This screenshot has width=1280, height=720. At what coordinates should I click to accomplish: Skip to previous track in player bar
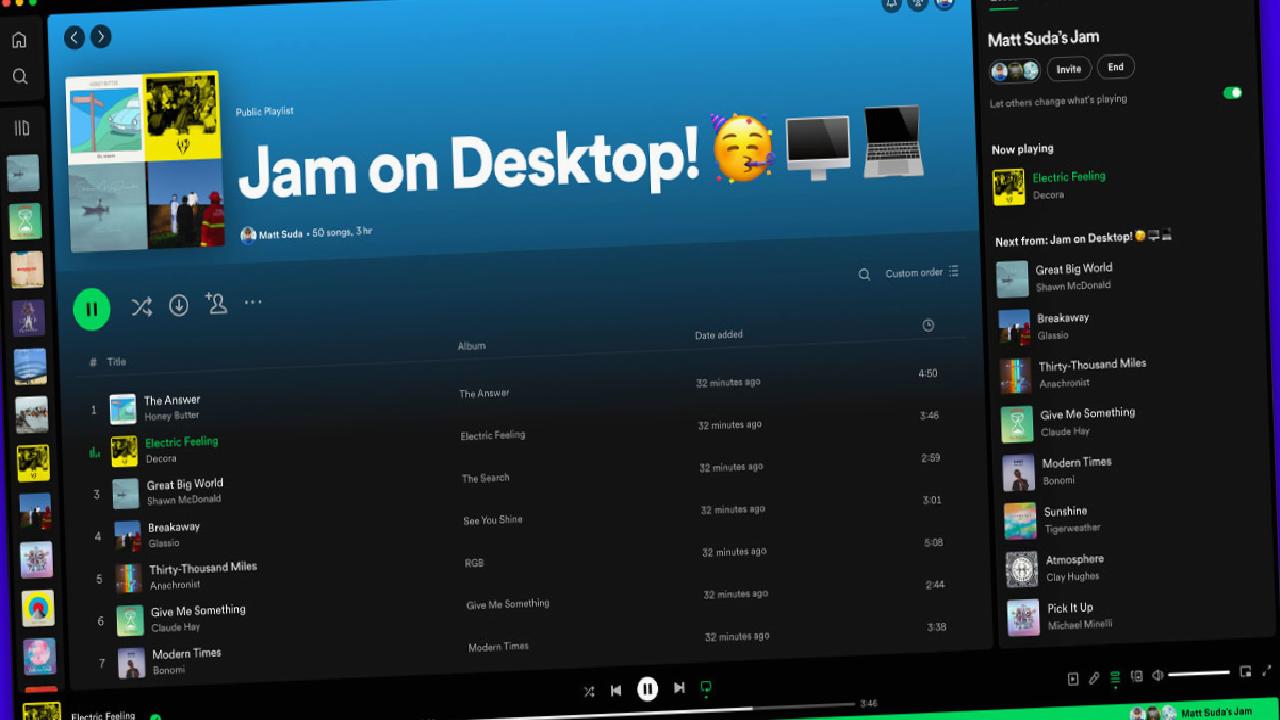616,690
